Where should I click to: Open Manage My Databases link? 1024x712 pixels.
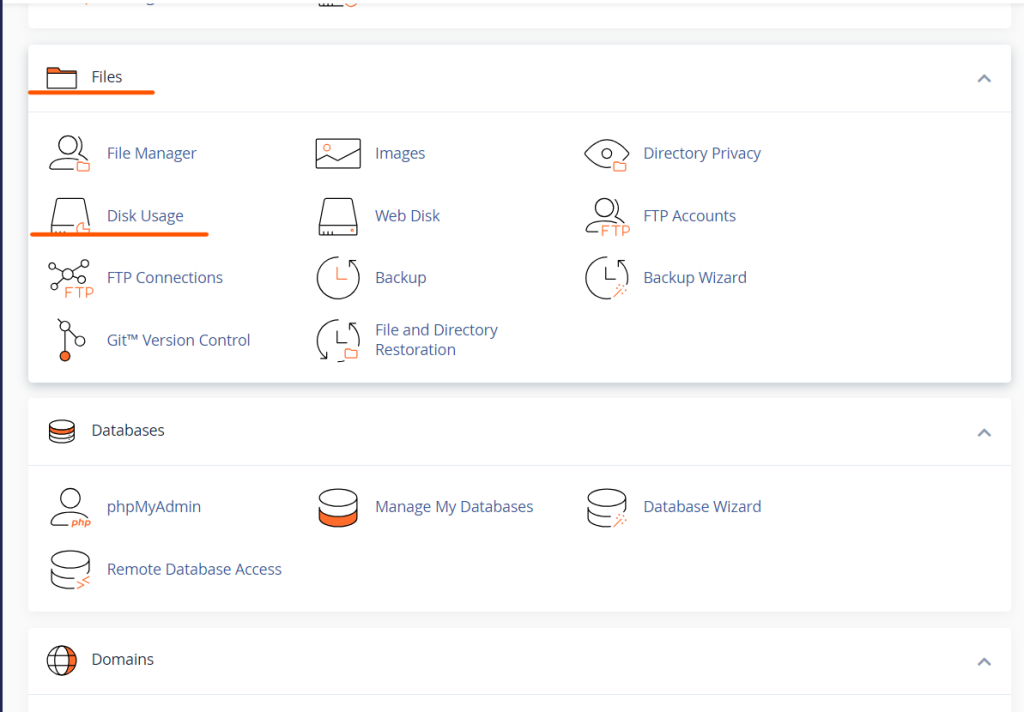(454, 507)
